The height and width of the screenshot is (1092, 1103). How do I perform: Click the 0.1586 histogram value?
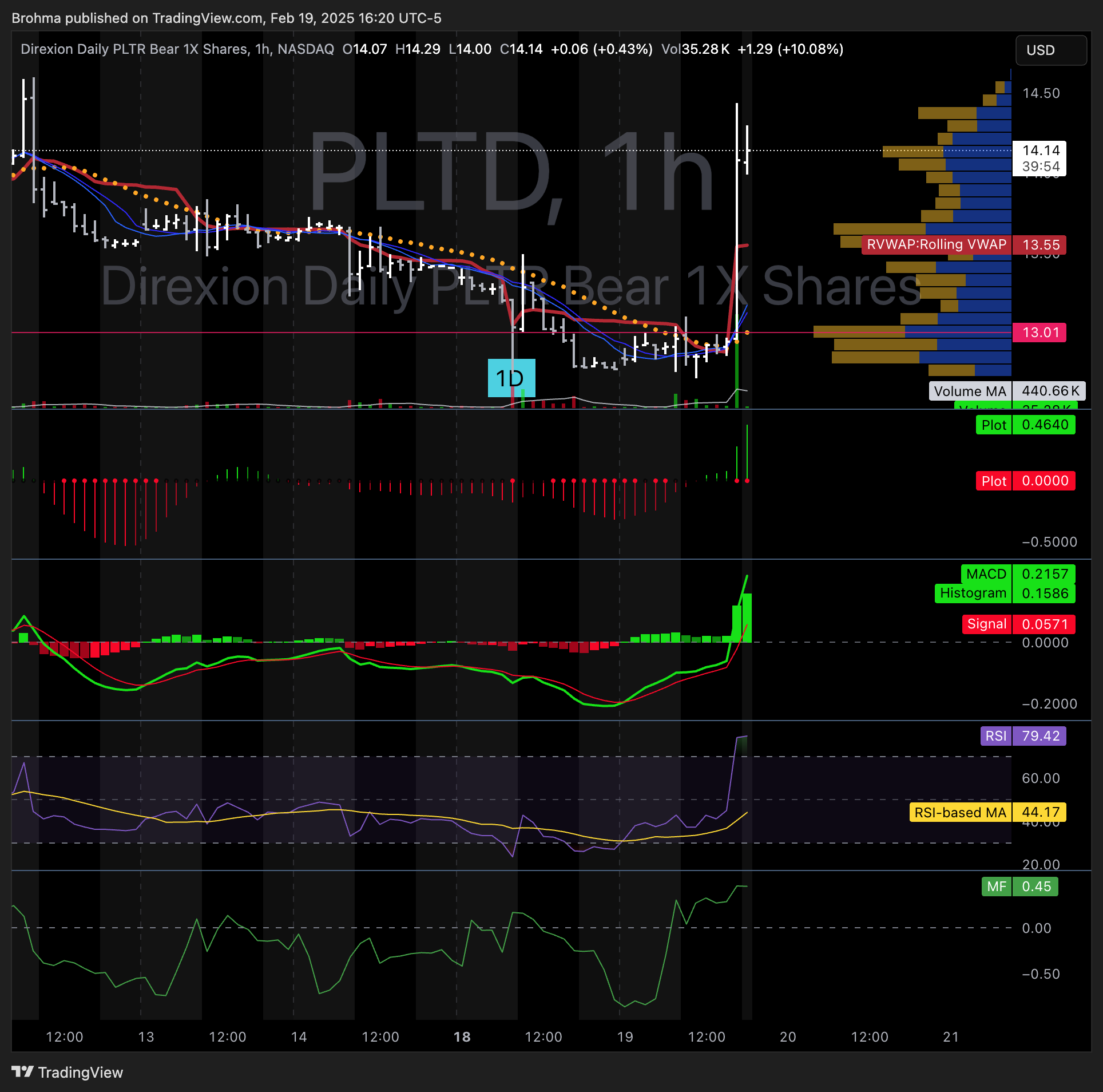[x=1045, y=594]
